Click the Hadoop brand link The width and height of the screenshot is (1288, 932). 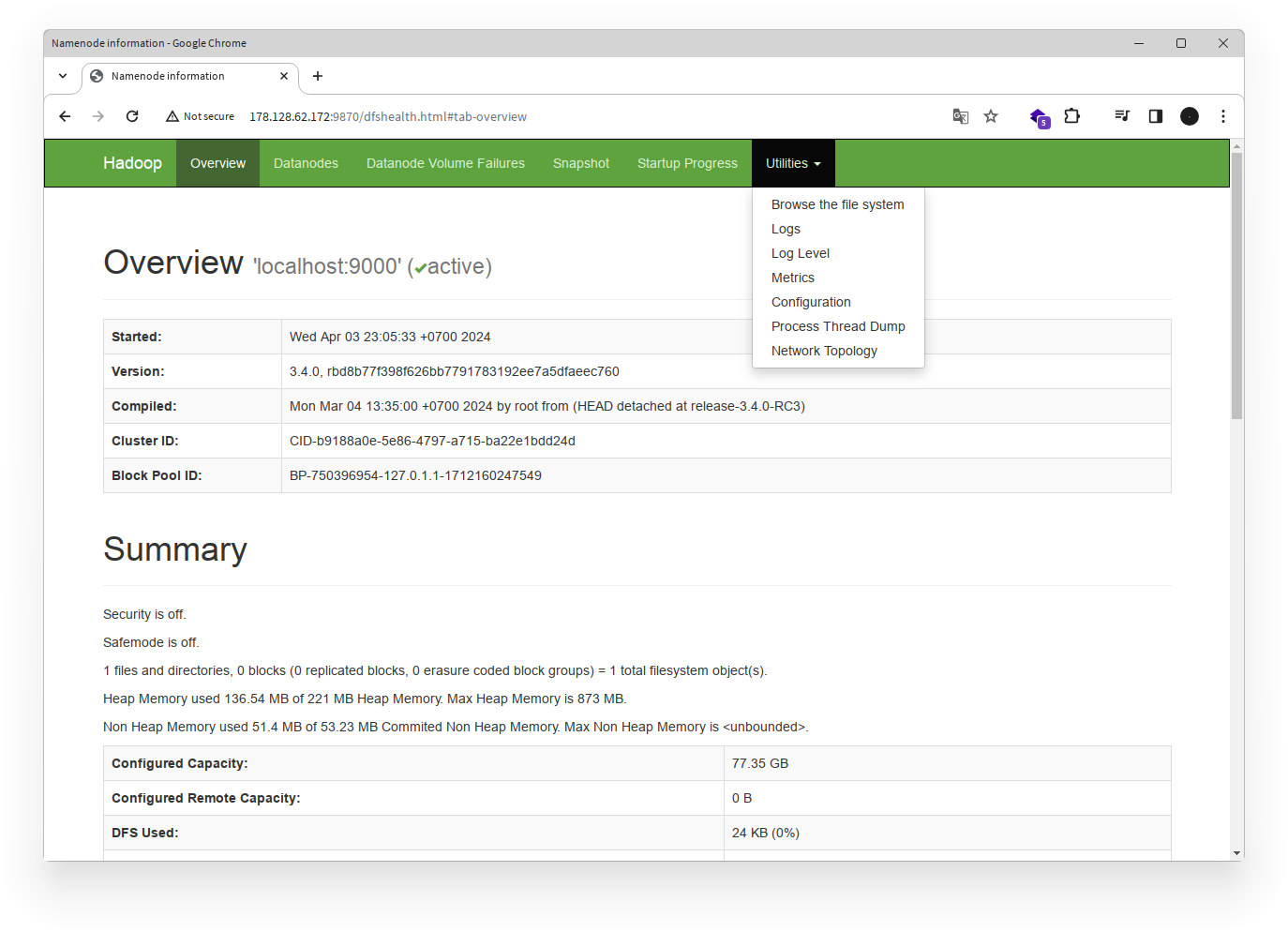click(131, 162)
